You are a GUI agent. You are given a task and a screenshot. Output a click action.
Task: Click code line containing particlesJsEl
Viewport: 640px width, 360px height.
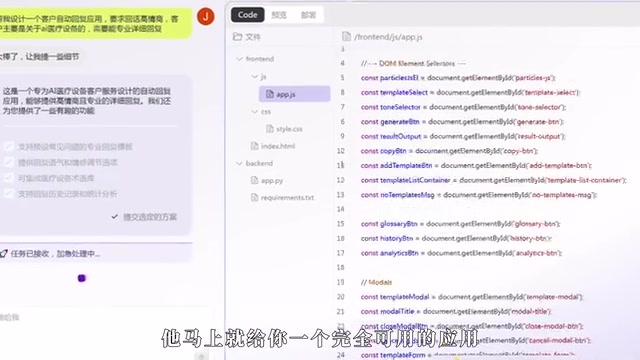tap(458, 78)
